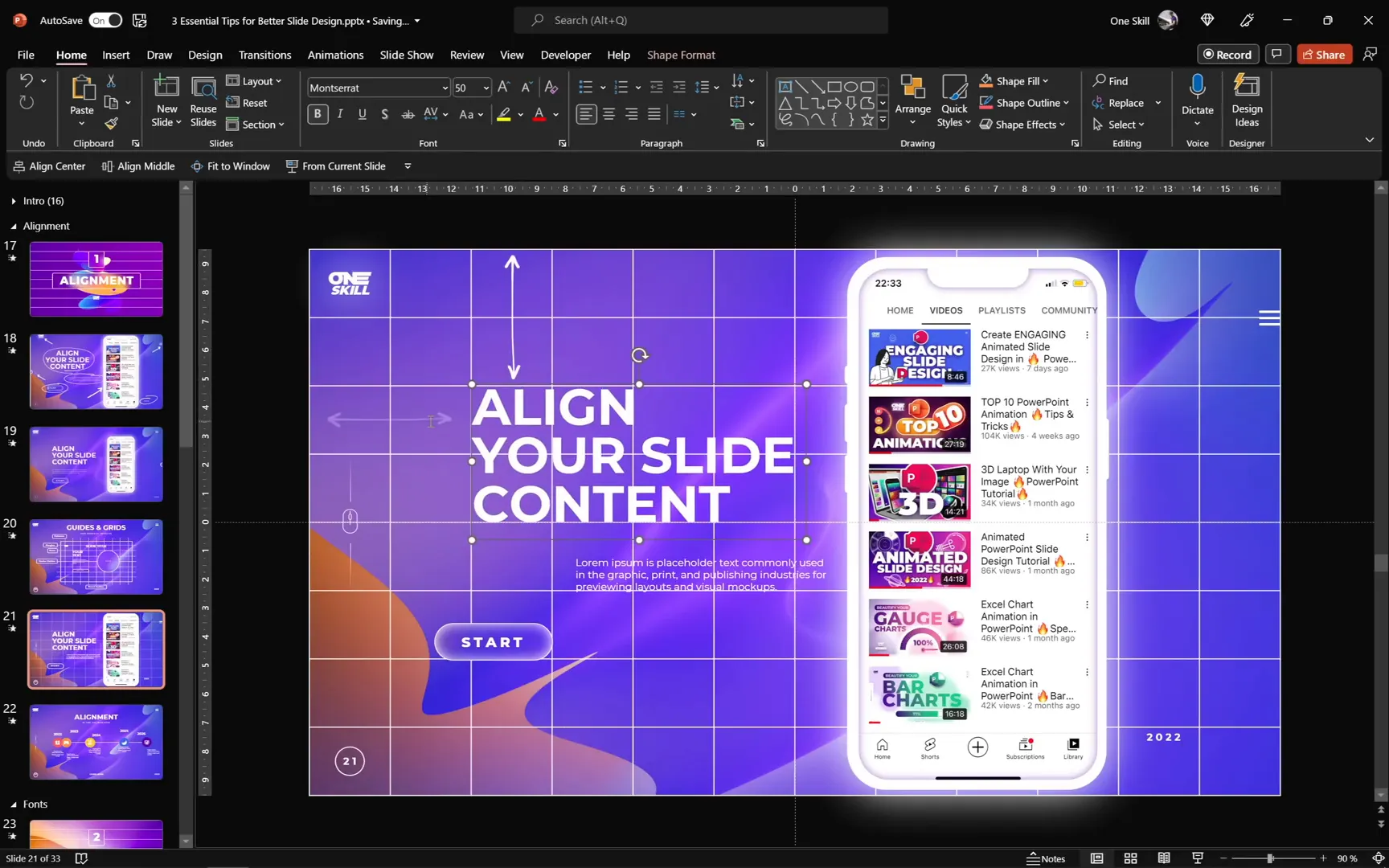
Task: Open the Layout dropdown
Action: coord(254,80)
